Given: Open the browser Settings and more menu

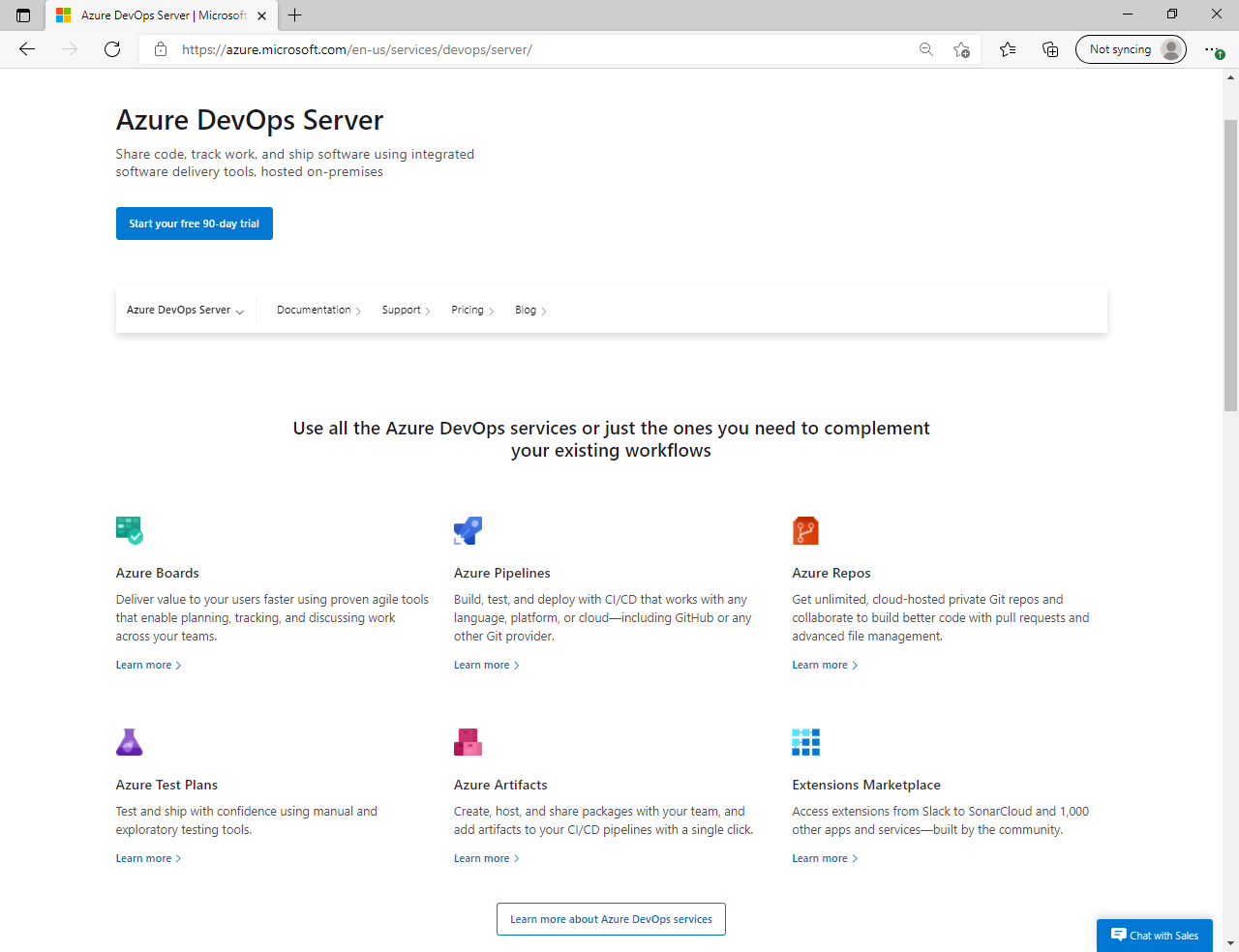Looking at the screenshot, I should point(1212,49).
